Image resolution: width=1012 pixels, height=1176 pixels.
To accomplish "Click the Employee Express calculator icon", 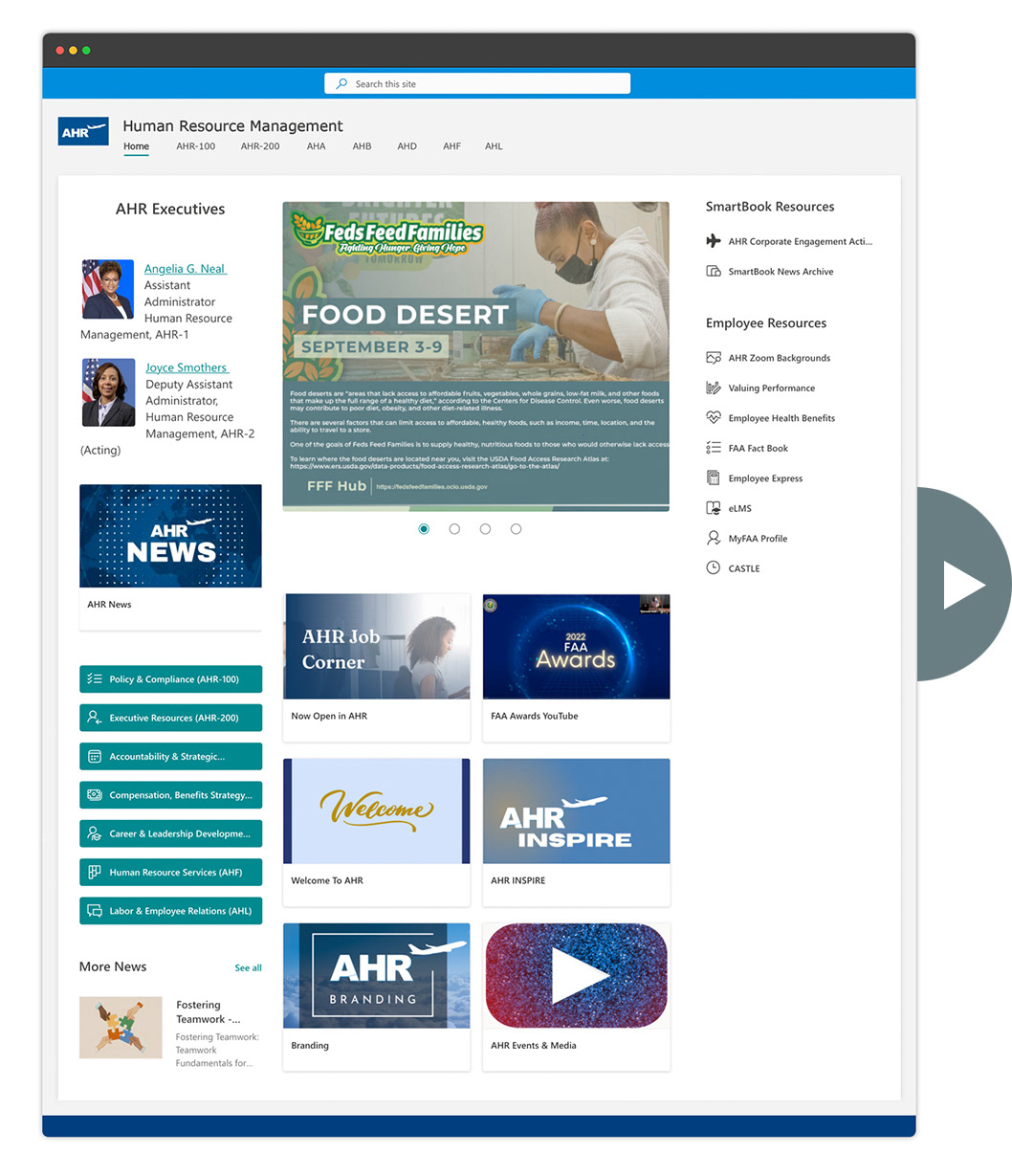I will point(714,477).
